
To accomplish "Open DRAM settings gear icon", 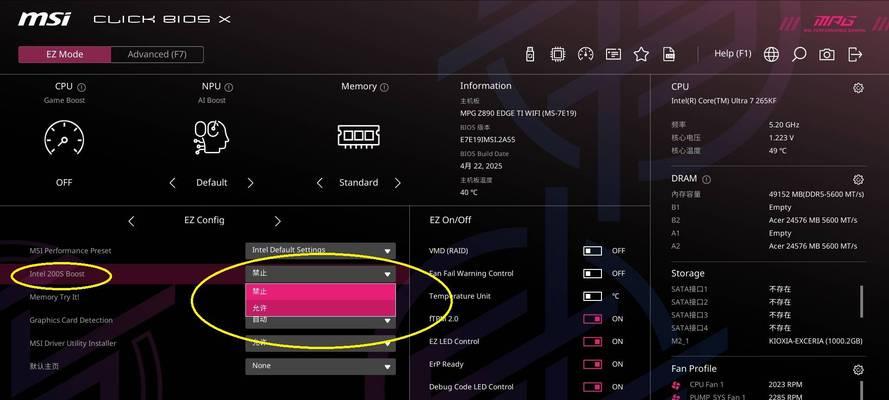I will tap(858, 180).
